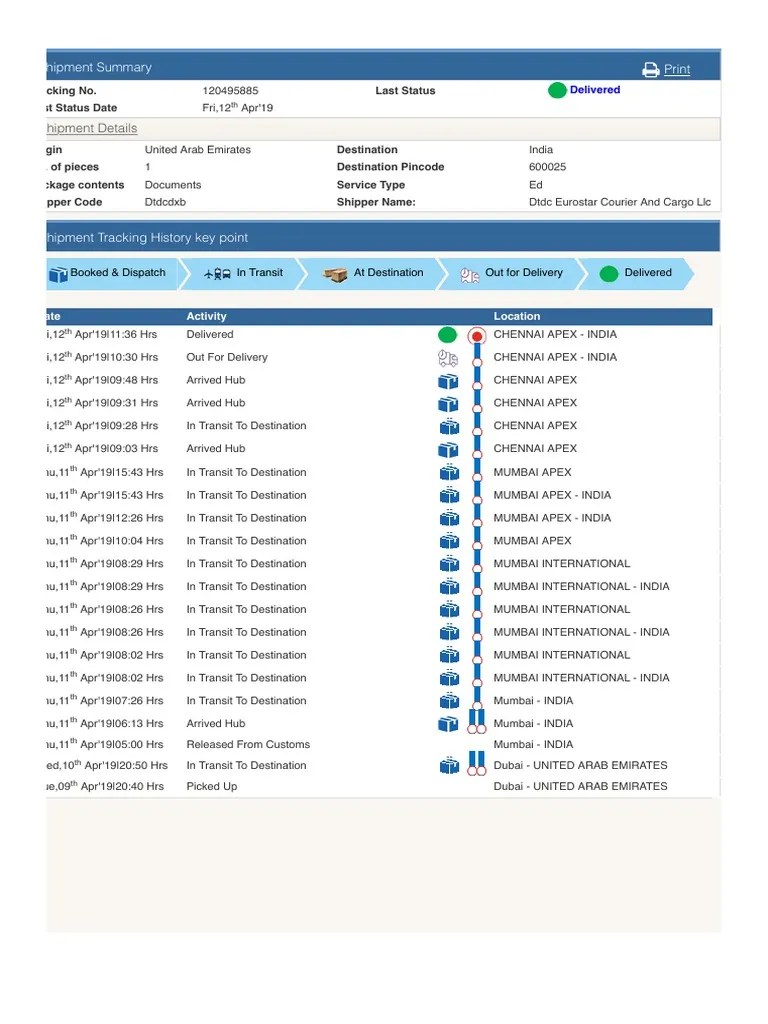Click transit icon in 20:50 Hrs Dubai row

[449, 765]
